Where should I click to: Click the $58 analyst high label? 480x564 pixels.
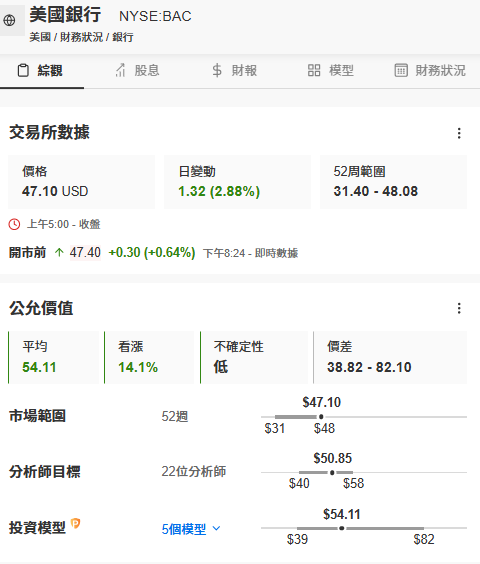(353, 483)
